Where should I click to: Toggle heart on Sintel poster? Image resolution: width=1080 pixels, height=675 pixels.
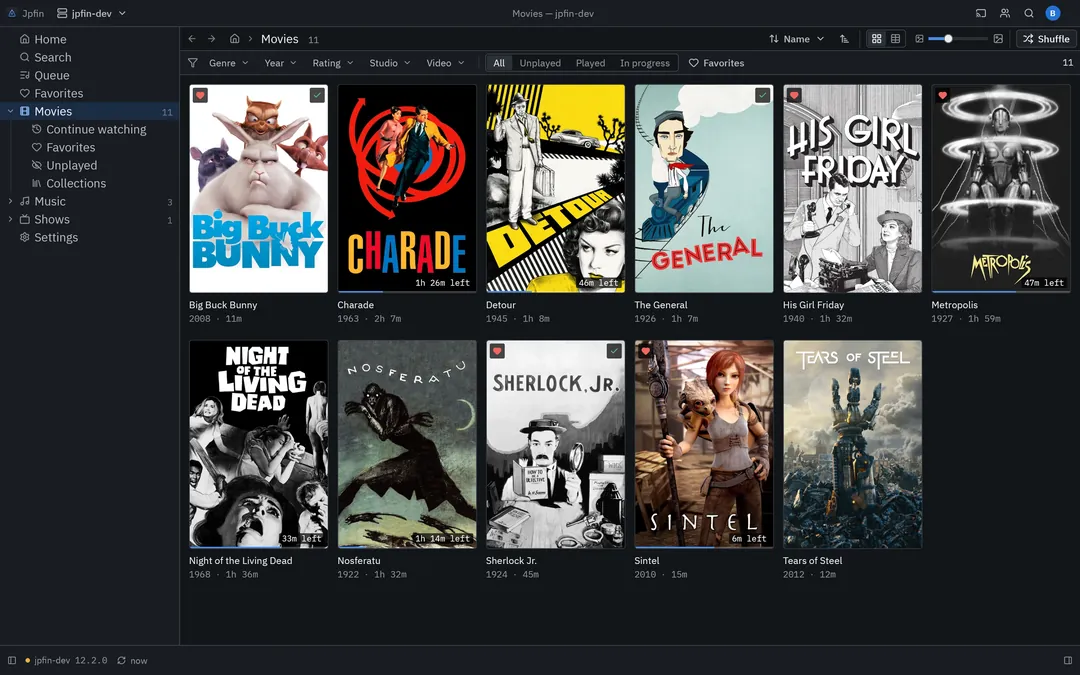(x=645, y=351)
